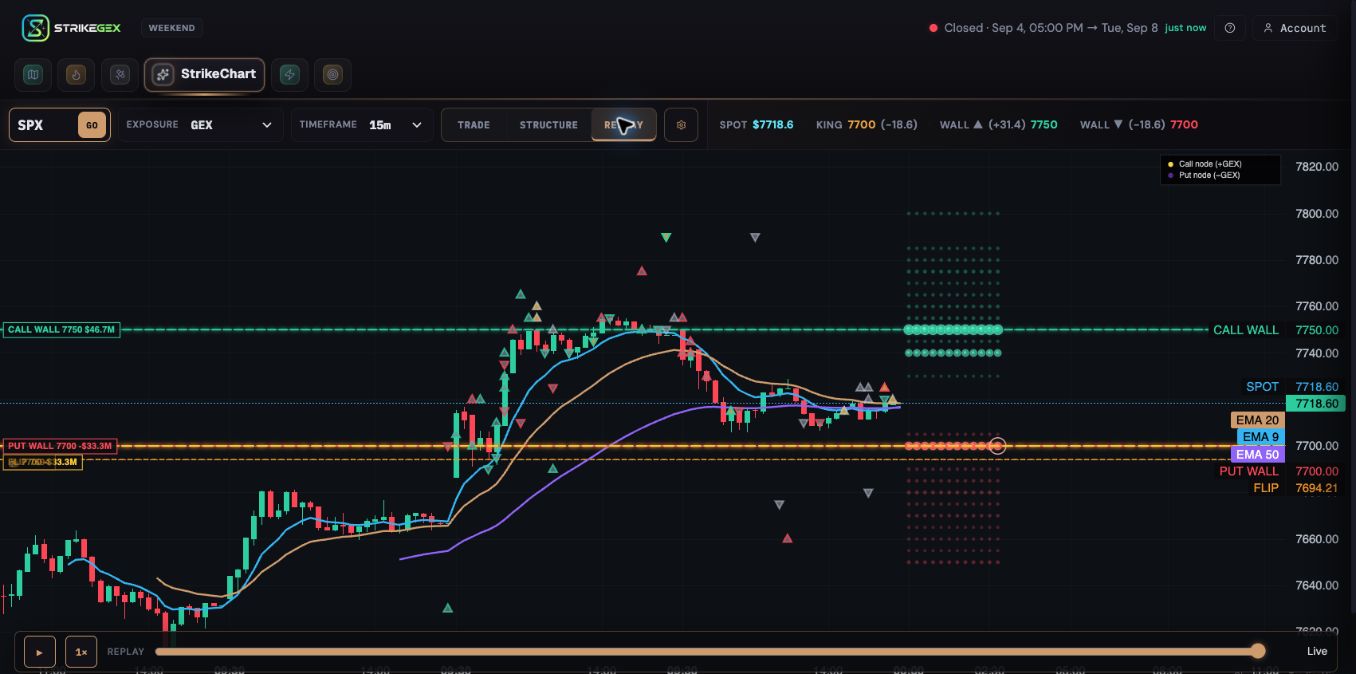
Task: Click the WEEKEND badge
Action: (172, 28)
